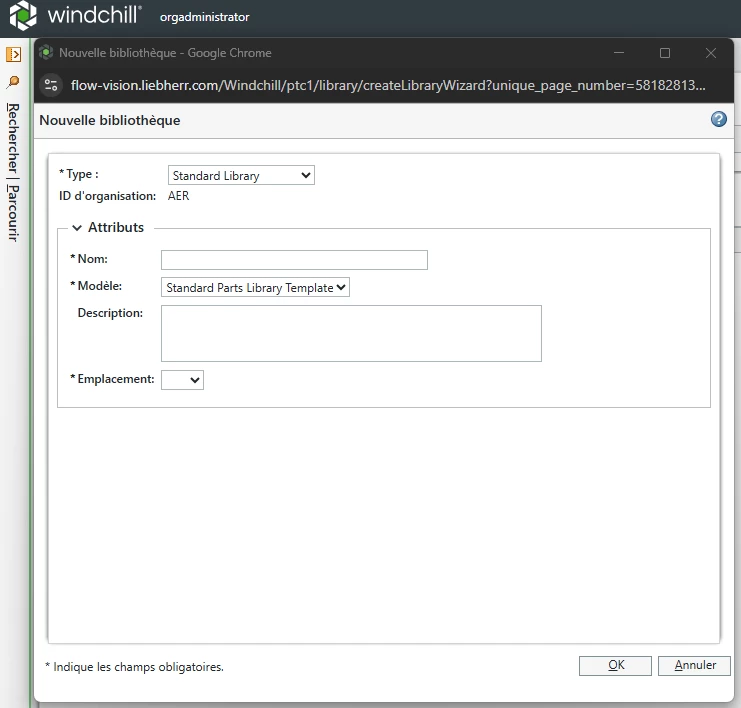Open the Emplacement dropdown

pyautogui.click(x=182, y=380)
